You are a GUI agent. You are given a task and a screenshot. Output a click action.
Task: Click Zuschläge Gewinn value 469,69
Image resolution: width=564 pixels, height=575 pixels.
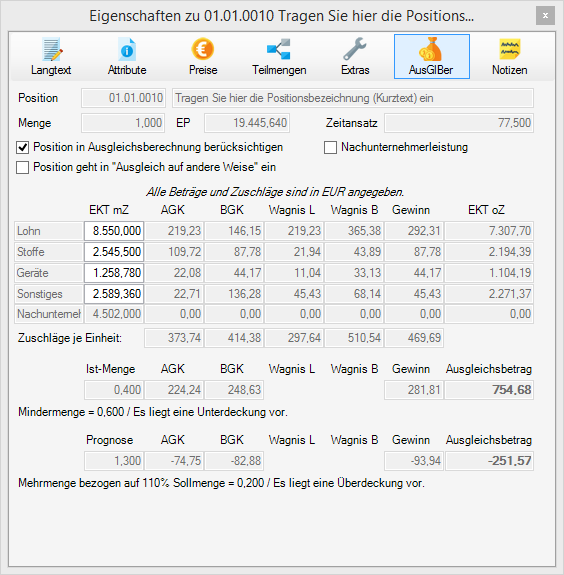tap(414, 338)
